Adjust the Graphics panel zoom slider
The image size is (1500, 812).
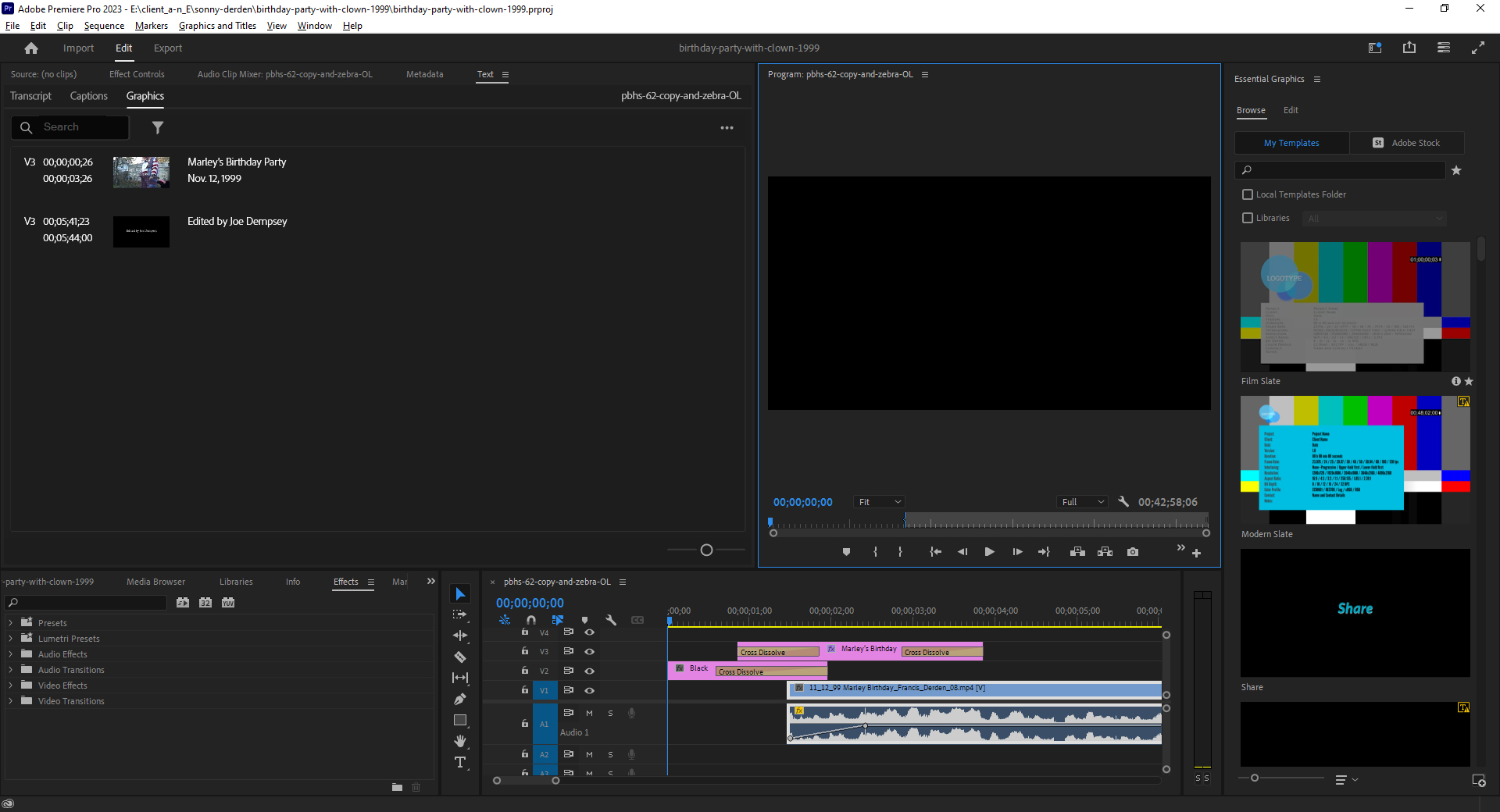[x=705, y=550]
